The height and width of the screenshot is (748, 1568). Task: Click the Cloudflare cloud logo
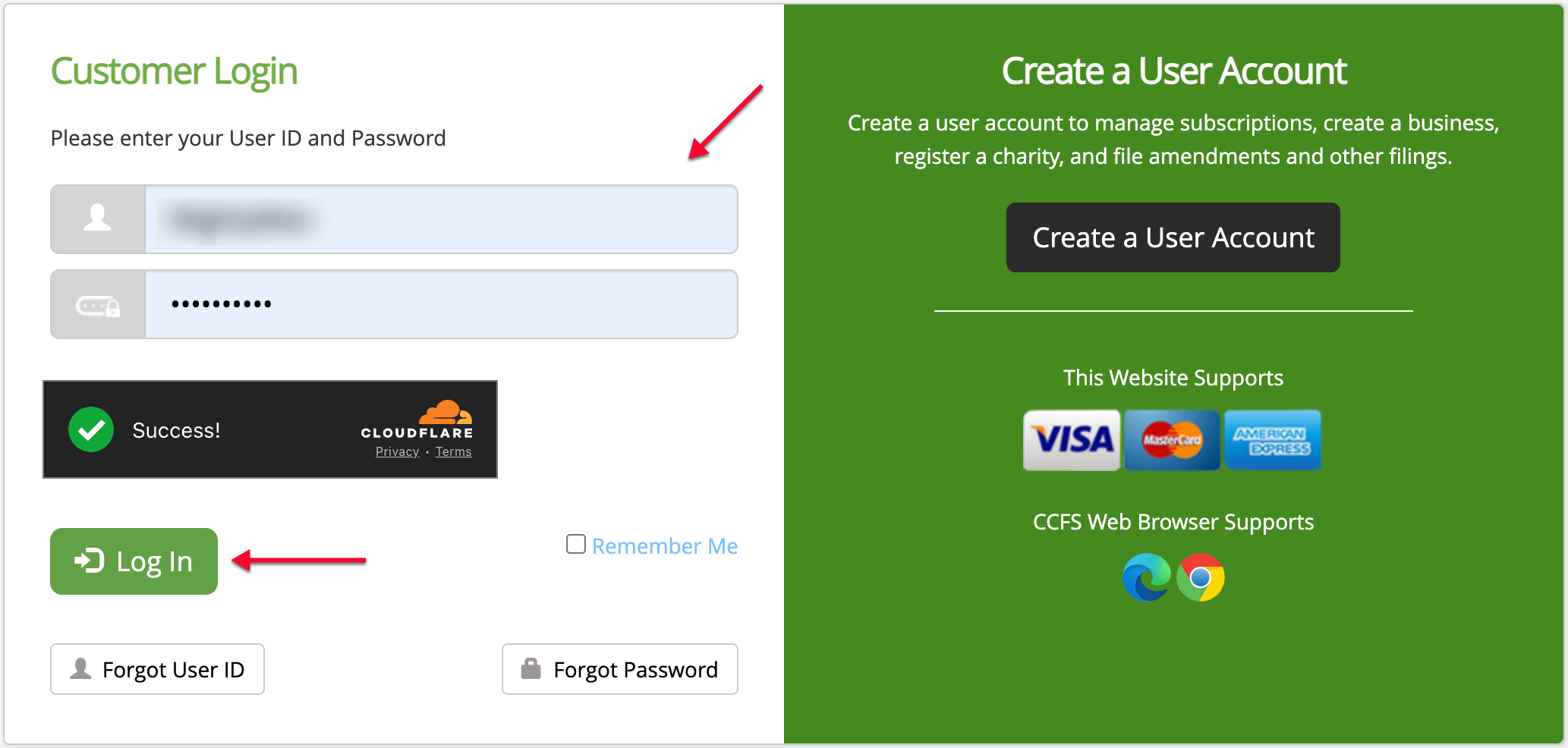tap(446, 412)
